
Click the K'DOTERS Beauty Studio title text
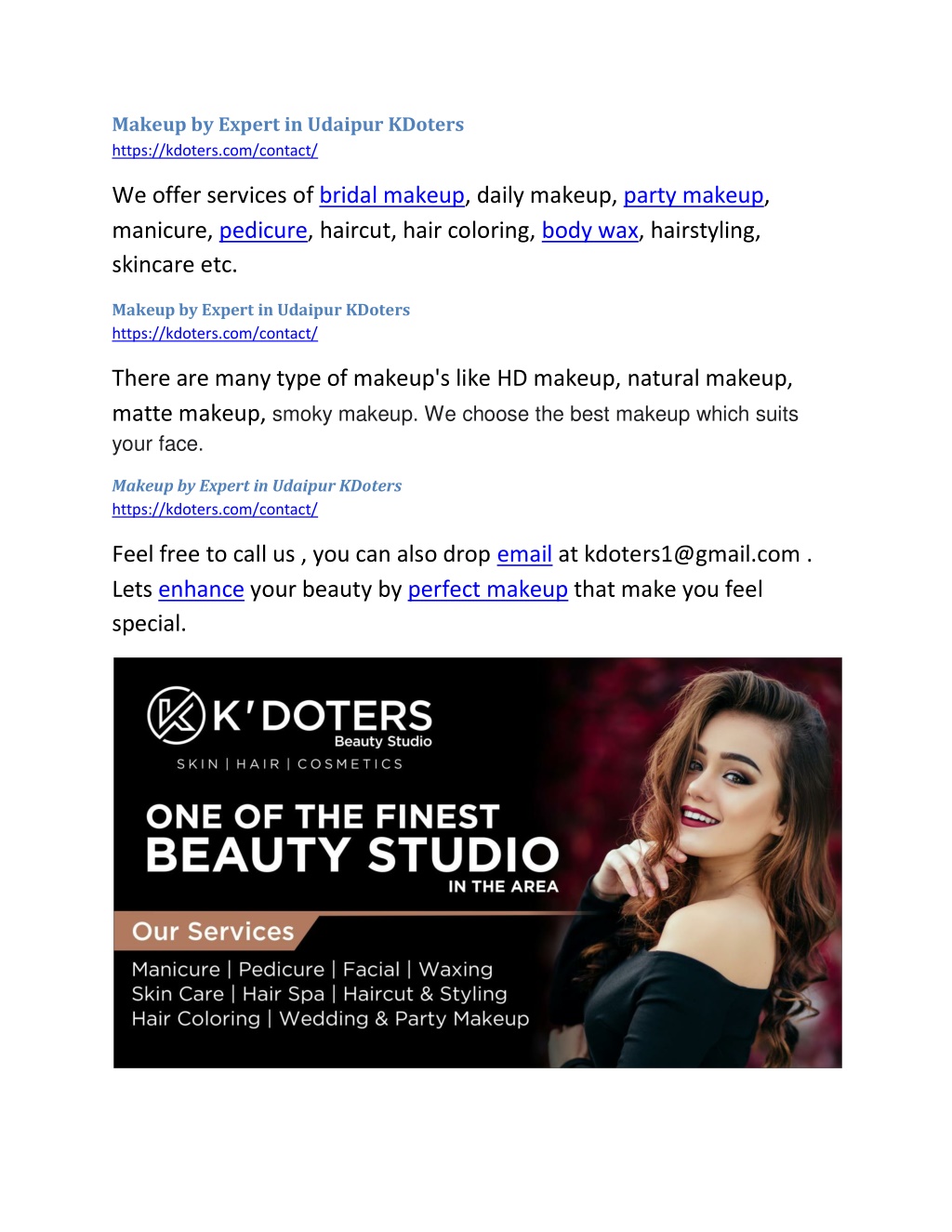point(323,722)
